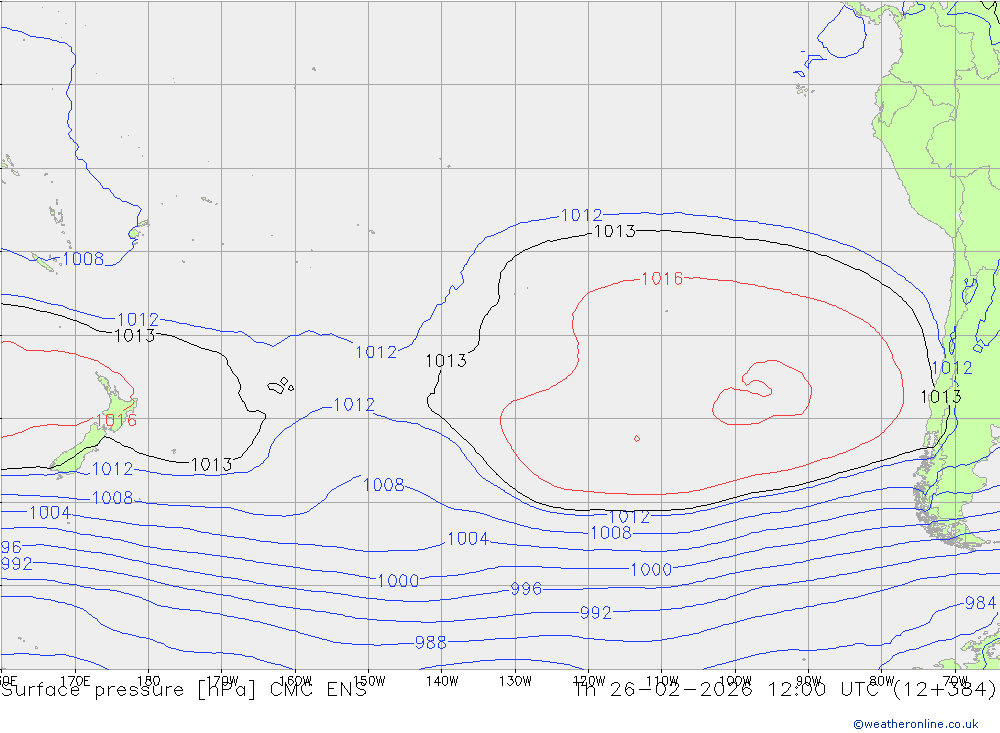The image size is (1000, 733).
Task: Click the 1000 label below the 1008 near 110W
Action: tap(651, 570)
